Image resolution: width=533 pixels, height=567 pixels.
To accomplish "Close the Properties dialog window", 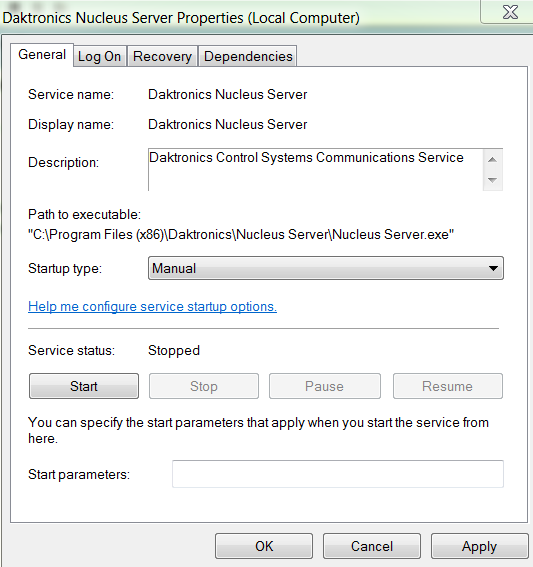I will (510, 12).
